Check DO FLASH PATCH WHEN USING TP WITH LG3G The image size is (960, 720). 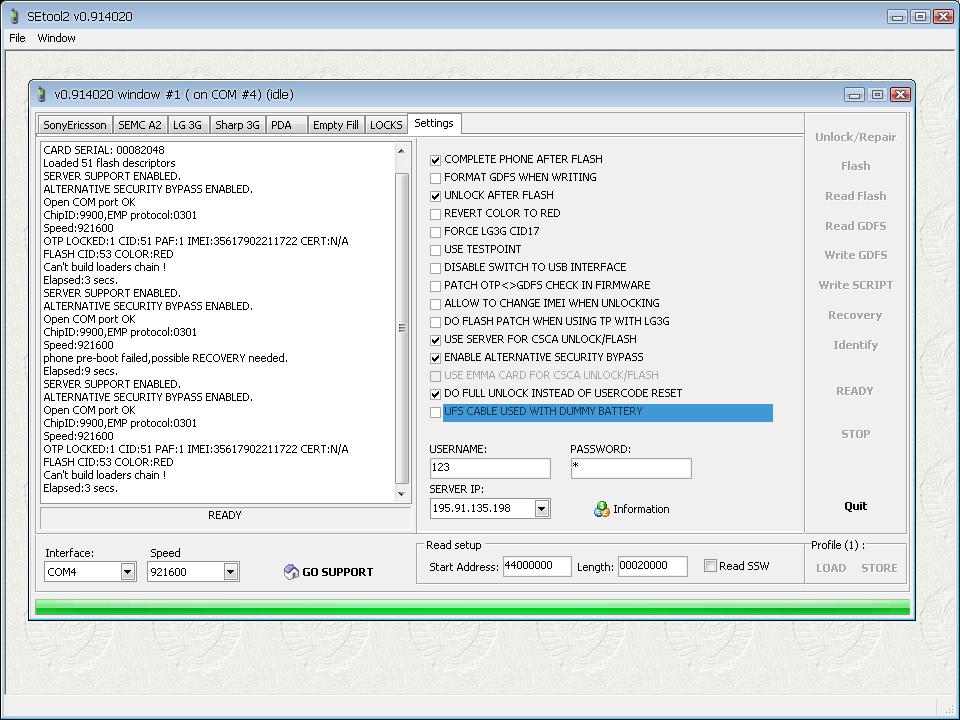[435, 322]
